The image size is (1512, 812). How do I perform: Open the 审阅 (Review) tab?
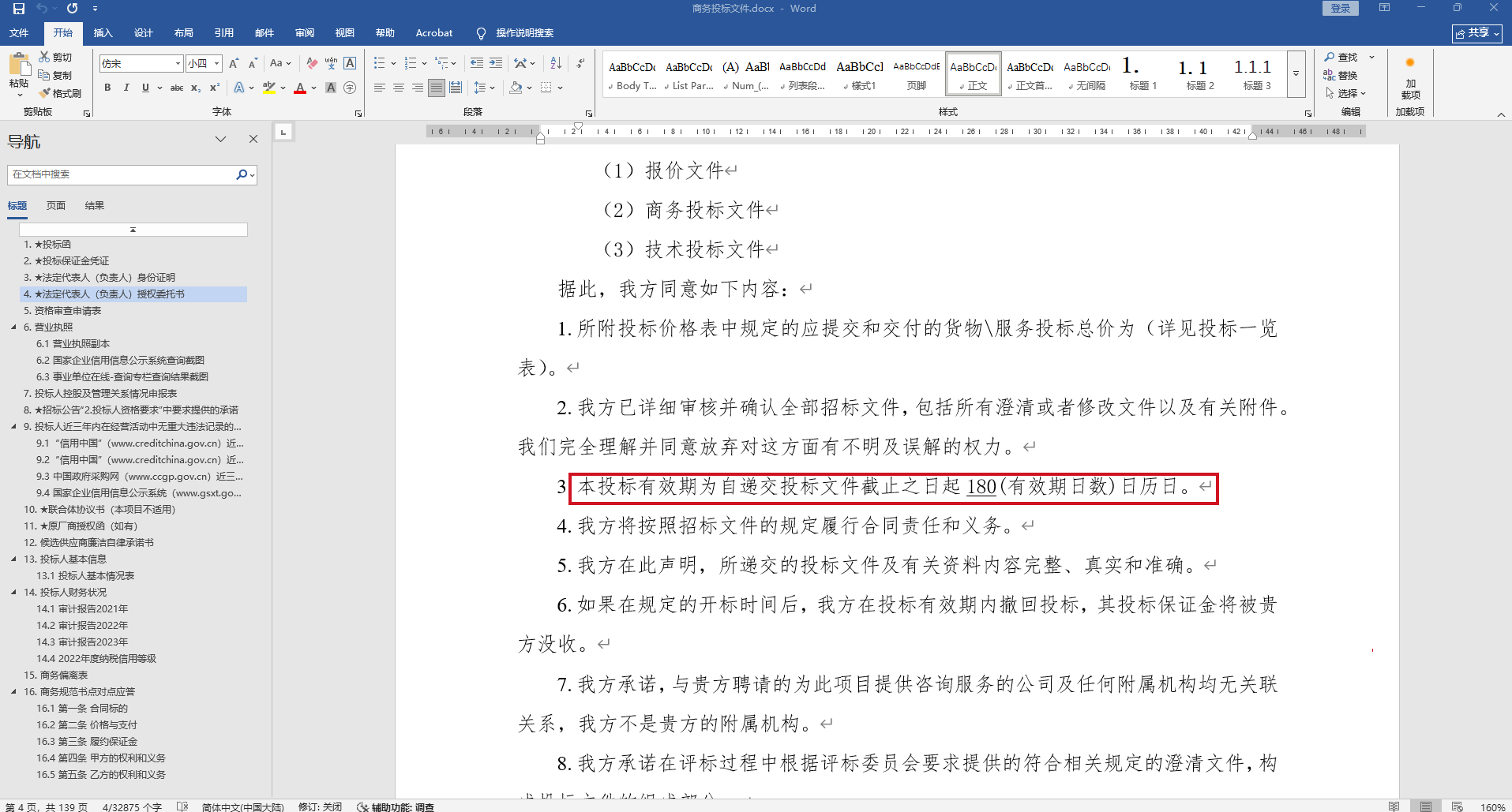pos(305,33)
